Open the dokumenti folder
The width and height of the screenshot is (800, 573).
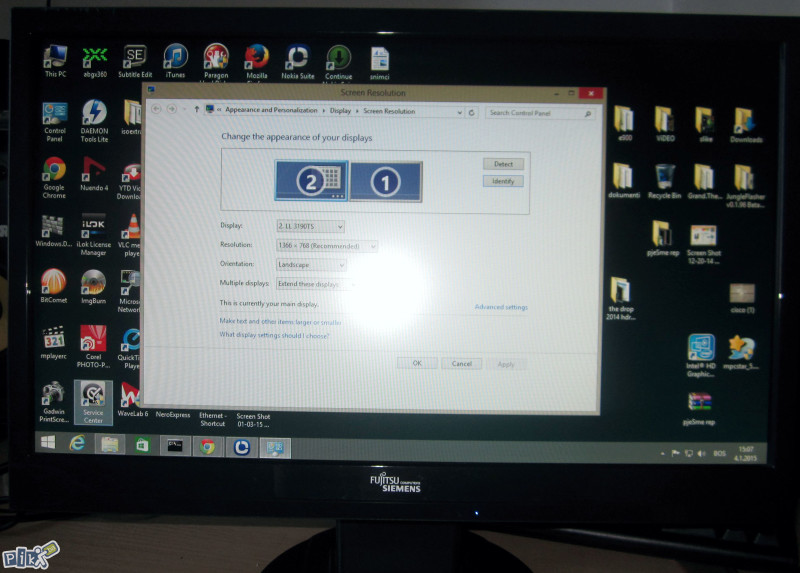[624, 181]
